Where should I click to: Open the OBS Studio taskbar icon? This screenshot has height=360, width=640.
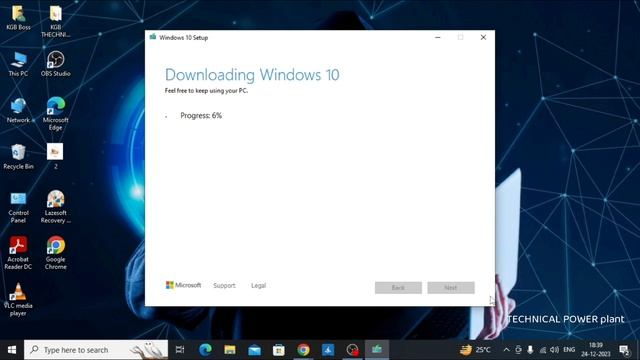coord(352,350)
